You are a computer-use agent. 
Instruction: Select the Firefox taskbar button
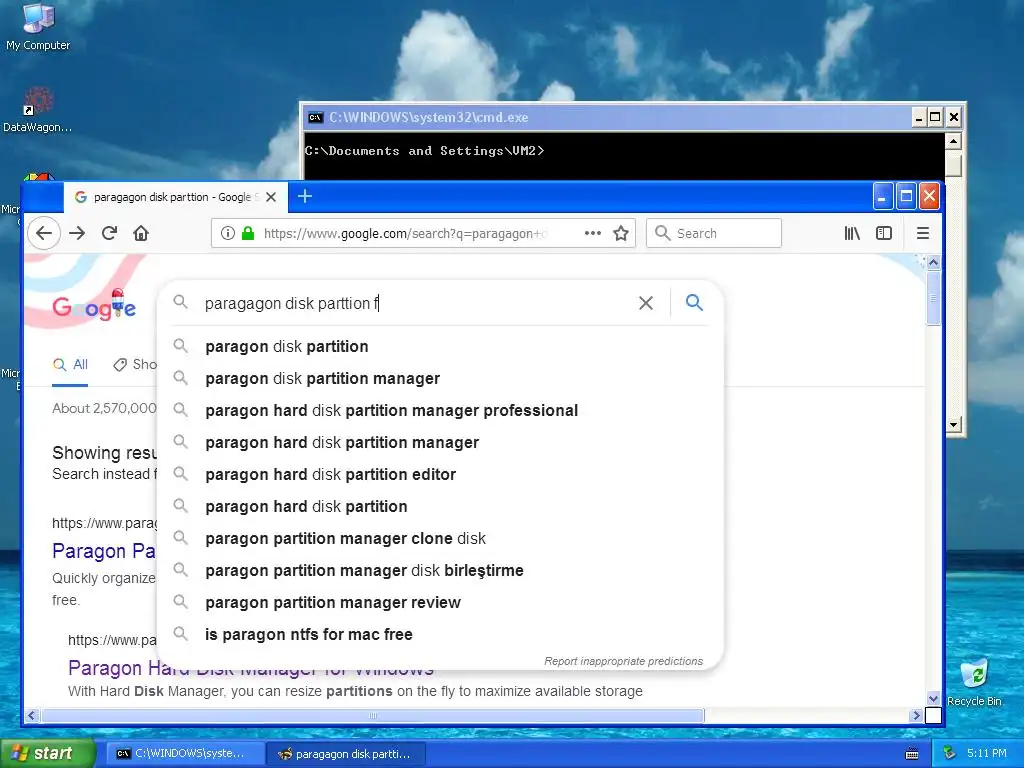(x=345, y=754)
